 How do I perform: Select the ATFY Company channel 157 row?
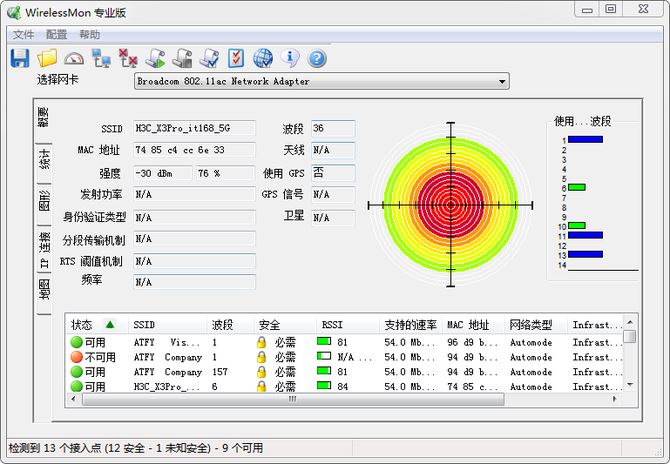click(x=345, y=372)
